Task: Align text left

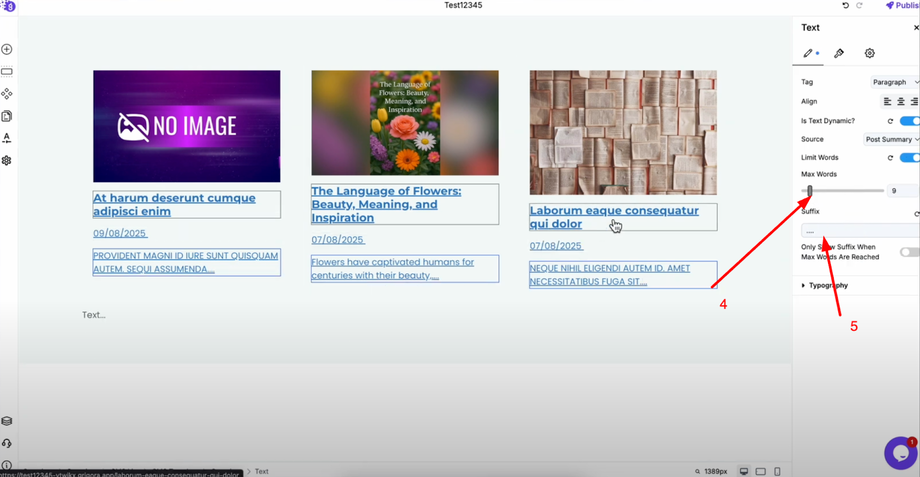Action: click(x=888, y=102)
